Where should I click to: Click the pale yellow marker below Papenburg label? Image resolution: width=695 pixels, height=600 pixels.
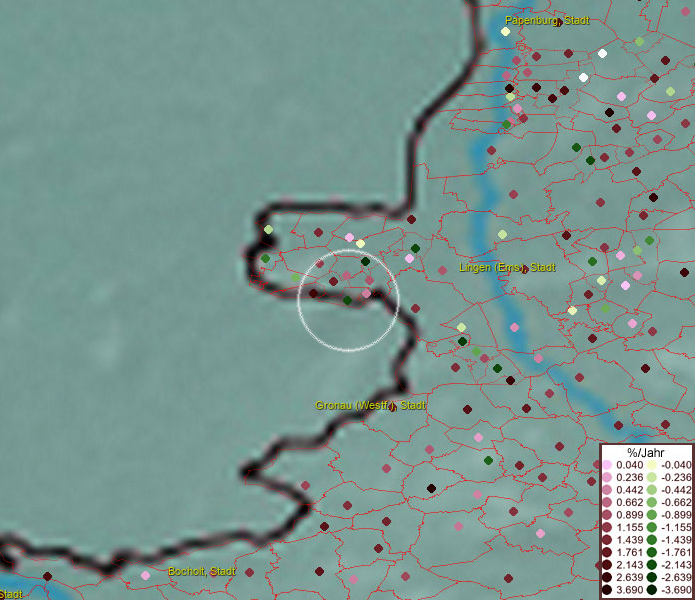pyautogui.click(x=505, y=31)
